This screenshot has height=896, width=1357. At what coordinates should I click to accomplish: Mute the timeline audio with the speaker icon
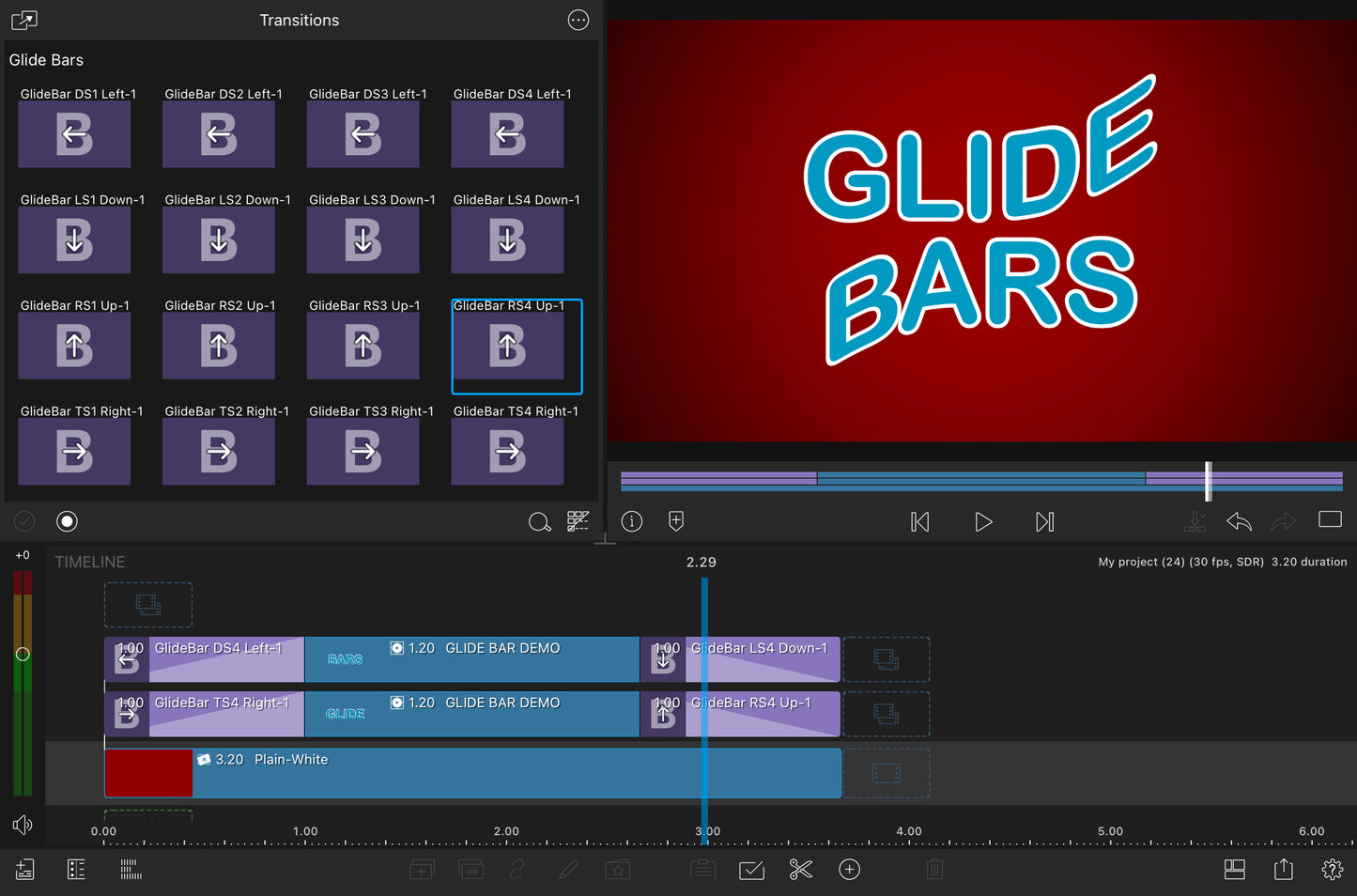click(23, 825)
